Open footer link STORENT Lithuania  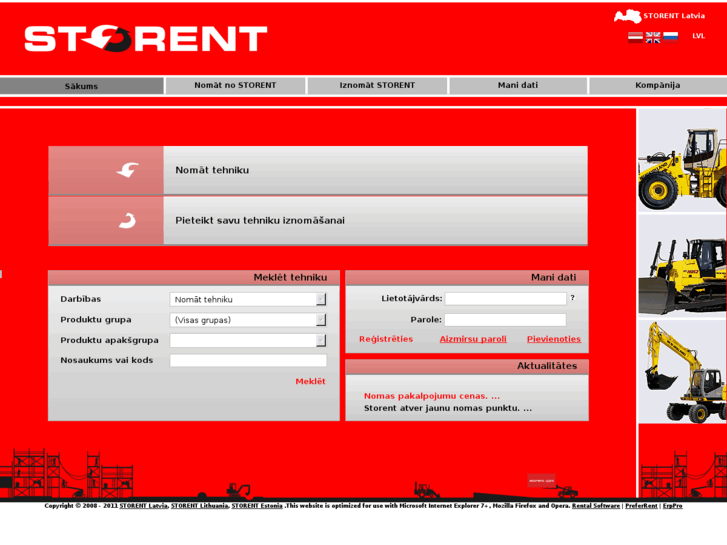click(x=199, y=506)
